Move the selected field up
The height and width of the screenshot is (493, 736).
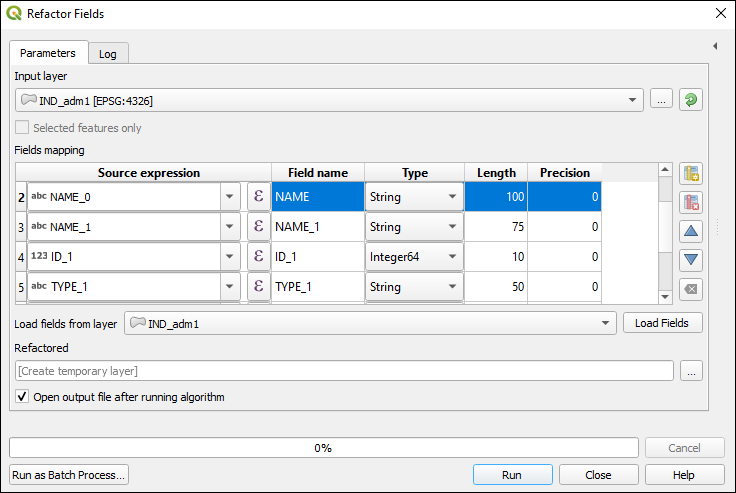(x=691, y=231)
